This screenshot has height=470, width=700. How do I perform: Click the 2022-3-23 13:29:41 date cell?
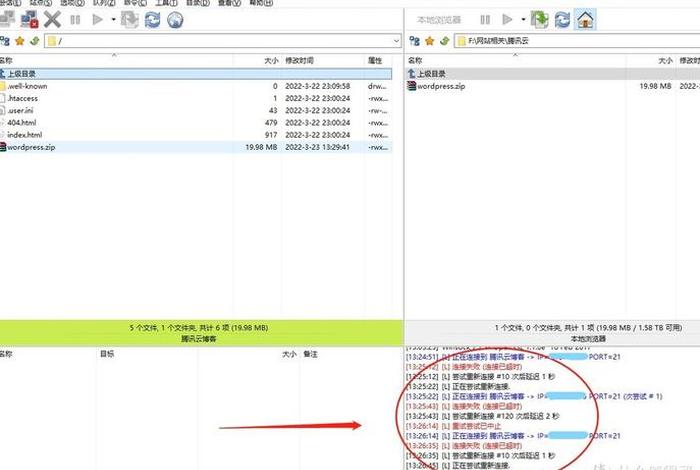coord(317,147)
